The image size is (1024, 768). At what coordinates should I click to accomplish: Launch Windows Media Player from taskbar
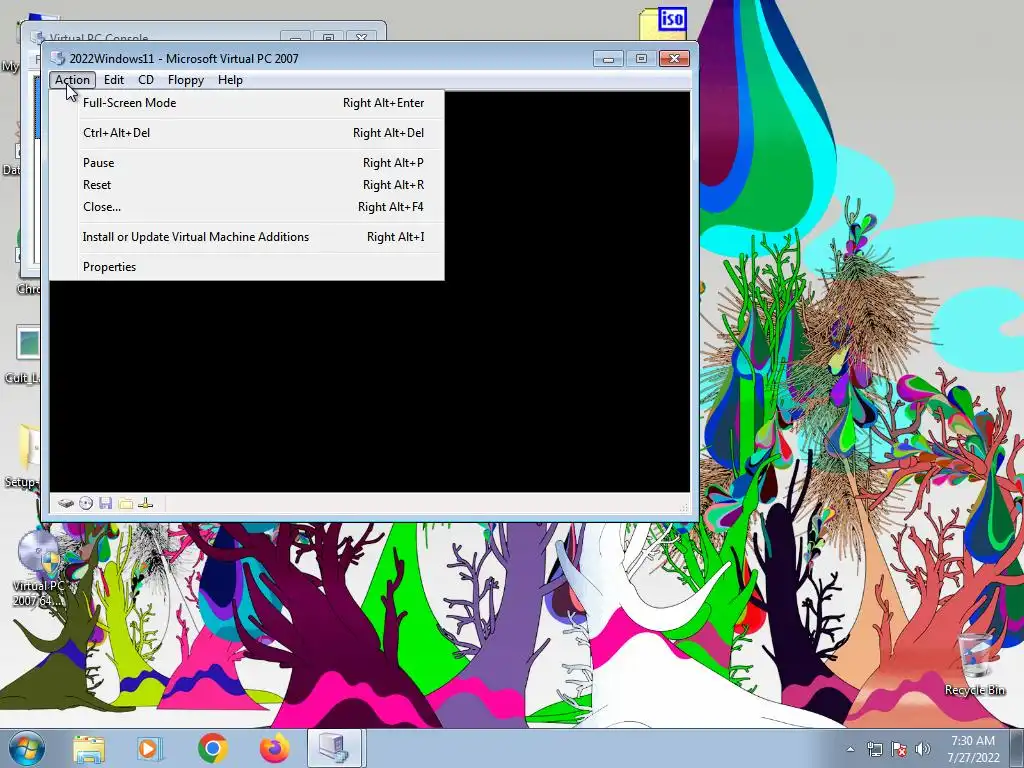pos(149,749)
